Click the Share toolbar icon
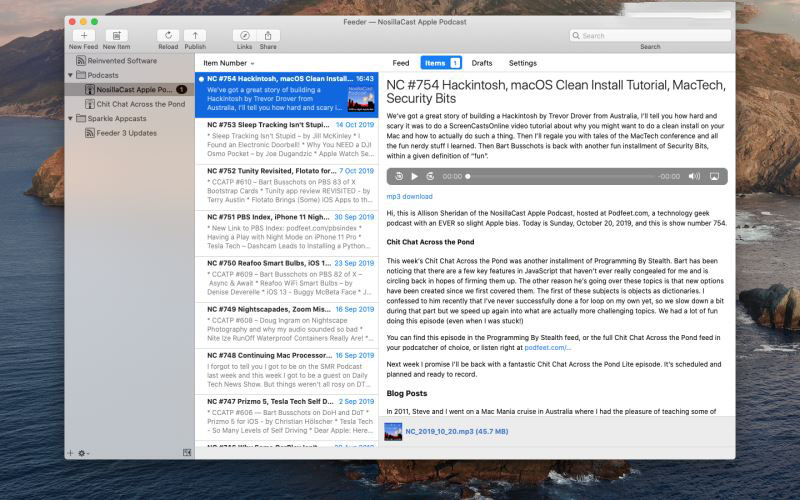Image resolution: width=800 pixels, height=500 pixels. (268, 35)
